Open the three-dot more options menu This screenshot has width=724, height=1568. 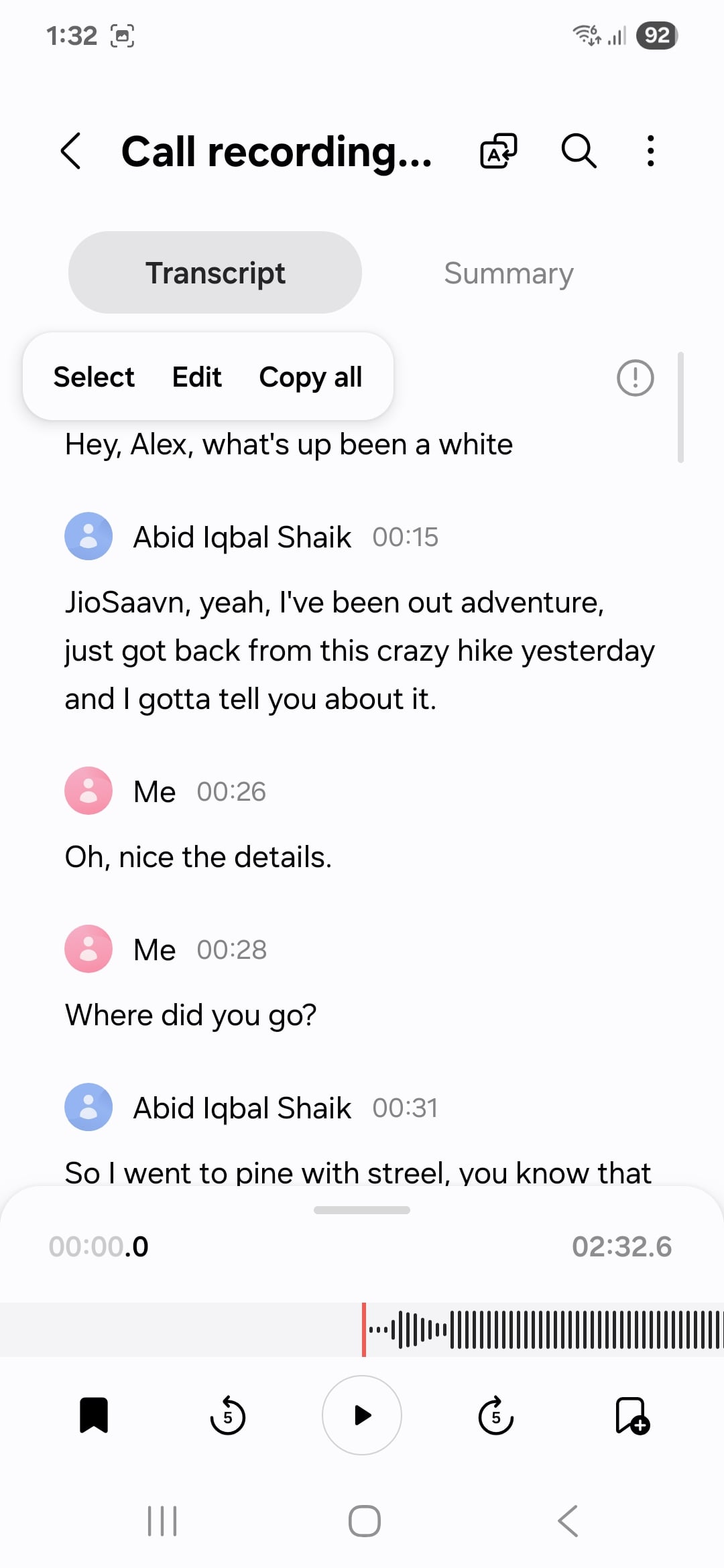pyautogui.click(x=650, y=151)
